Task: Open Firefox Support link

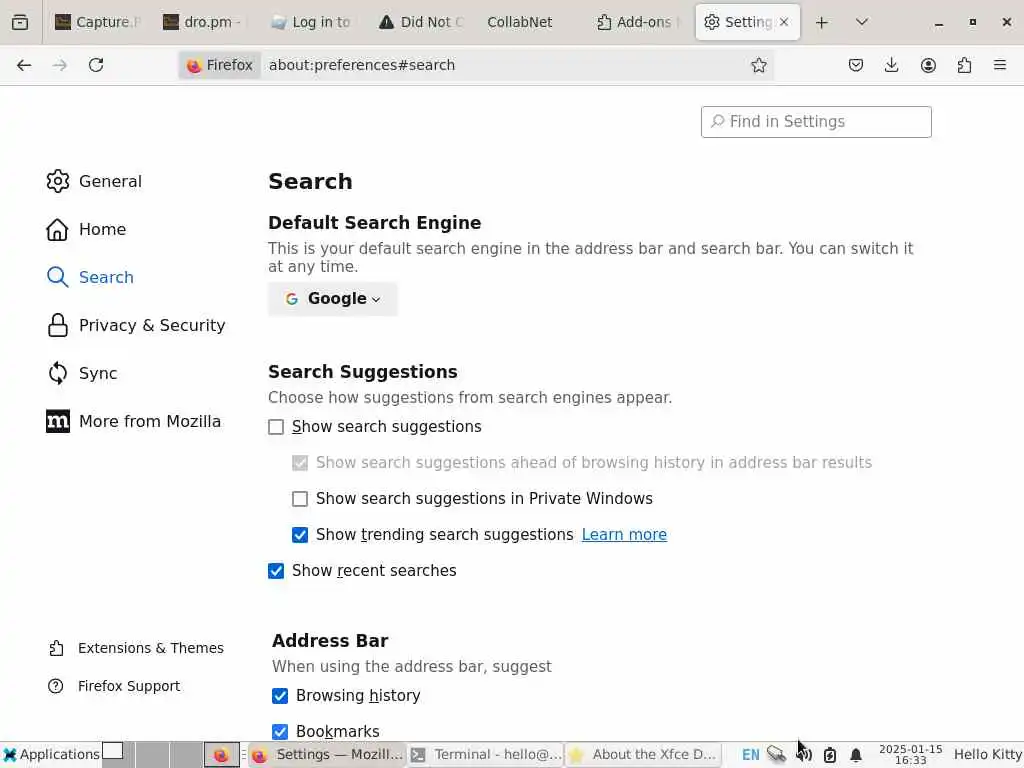Action: [114, 686]
